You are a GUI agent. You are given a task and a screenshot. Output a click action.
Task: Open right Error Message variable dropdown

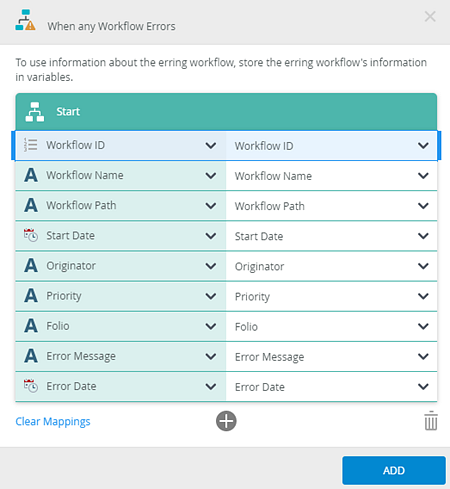pos(423,356)
